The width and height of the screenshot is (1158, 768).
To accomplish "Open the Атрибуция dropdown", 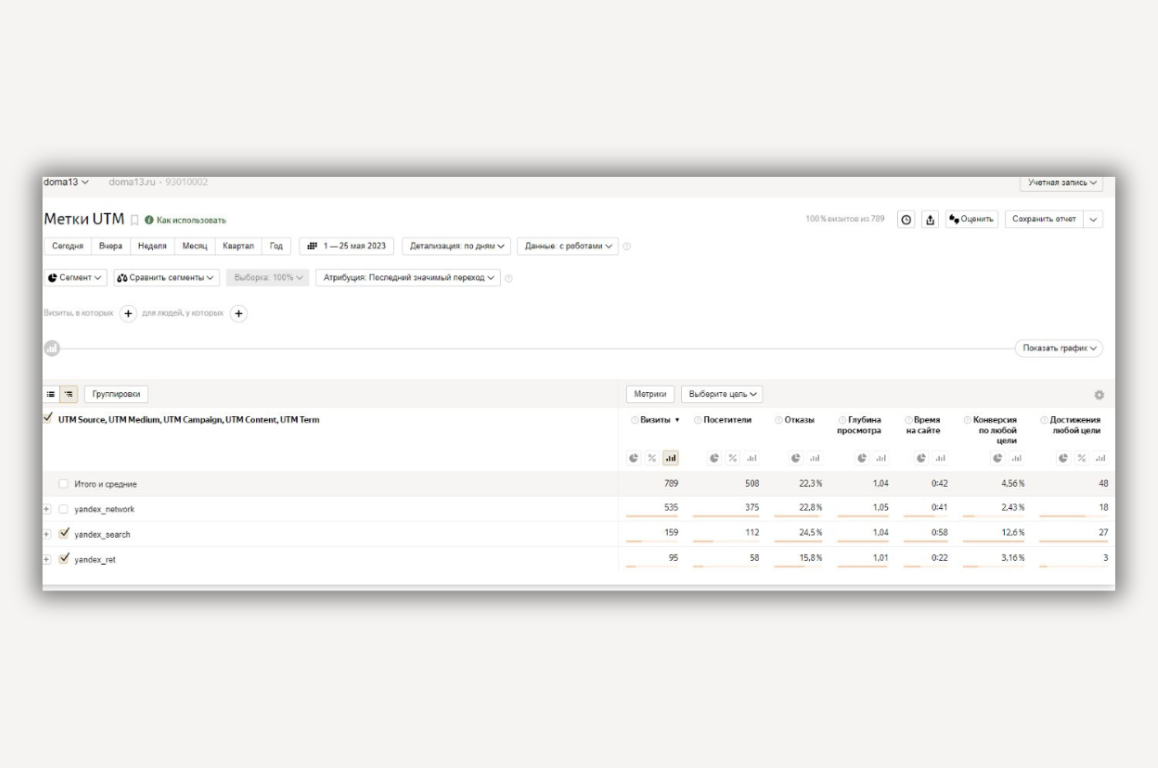I will point(408,278).
